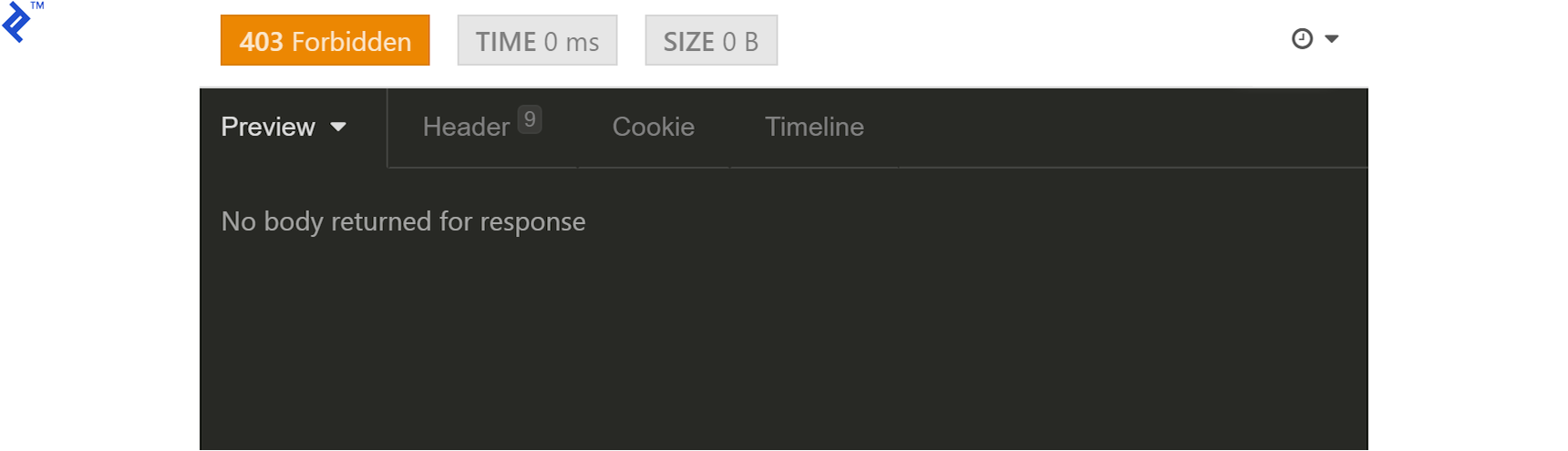Click the SIZE 0 B badge
This screenshot has height=451, width=1568.
(711, 41)
